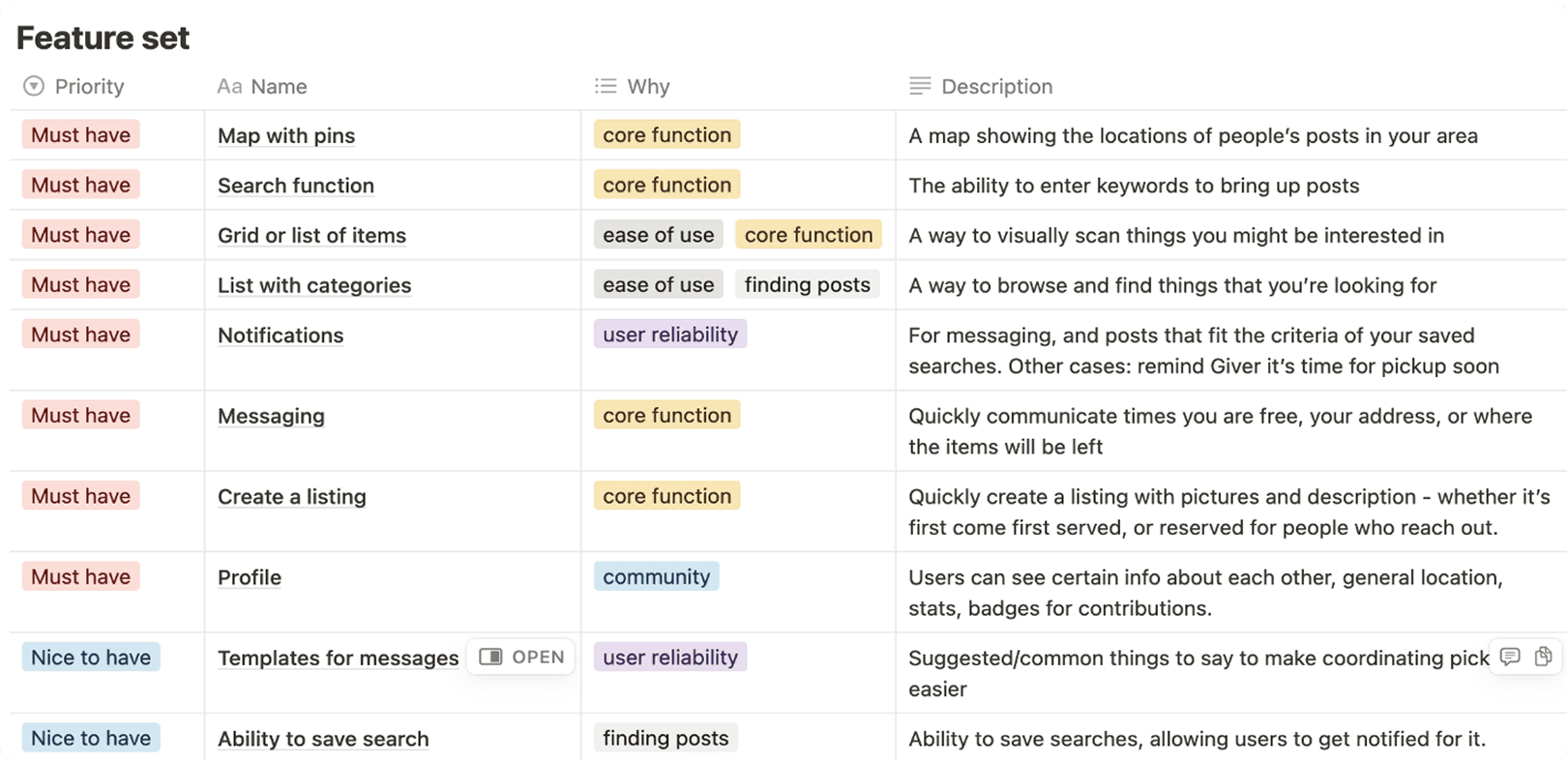
Task: Open the Ability to save search entry
Action: tap(323, 739)
